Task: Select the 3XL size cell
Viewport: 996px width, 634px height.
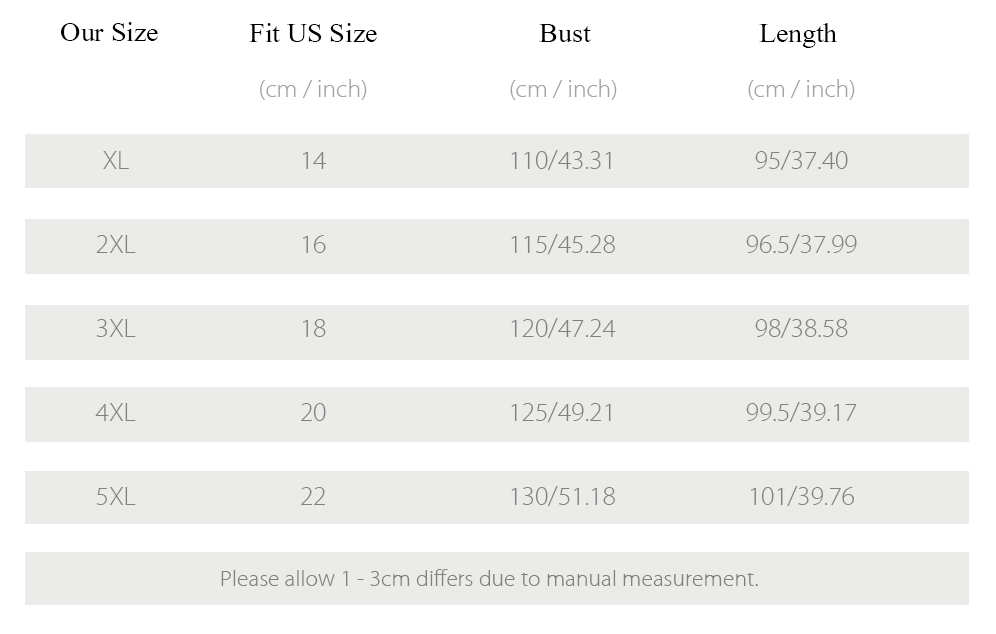Action: point(116,328)
